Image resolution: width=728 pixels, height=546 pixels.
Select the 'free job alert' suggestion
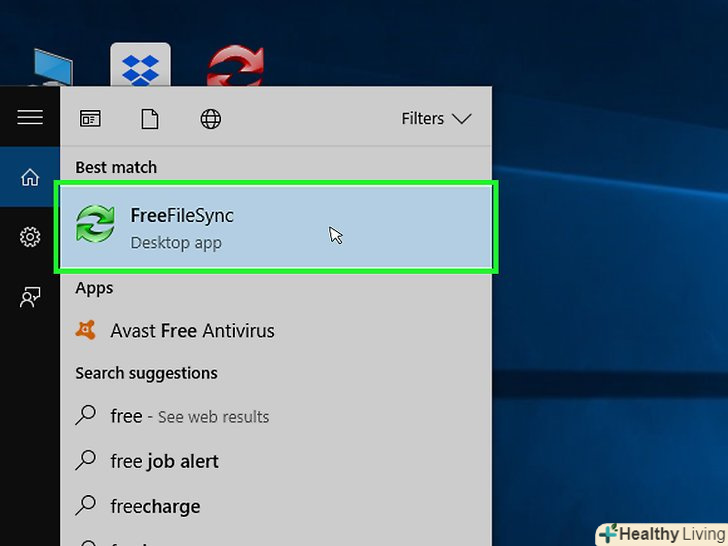tap(276, 461)
